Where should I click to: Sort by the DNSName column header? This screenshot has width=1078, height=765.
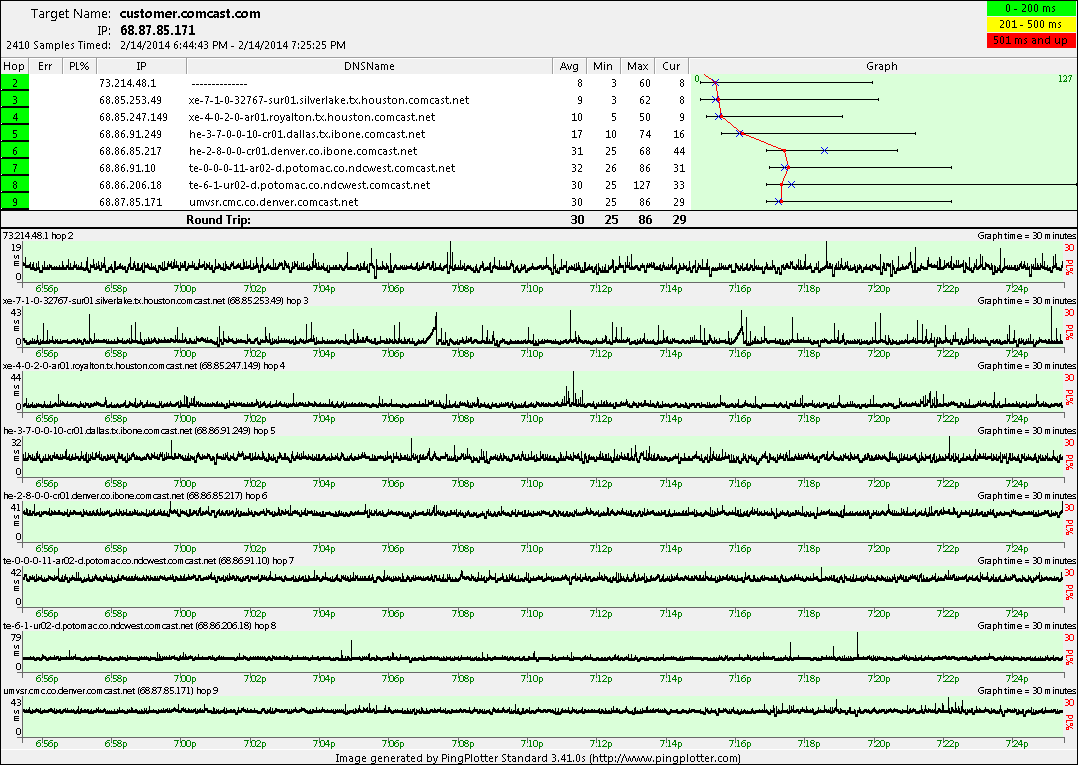point(367,66)
